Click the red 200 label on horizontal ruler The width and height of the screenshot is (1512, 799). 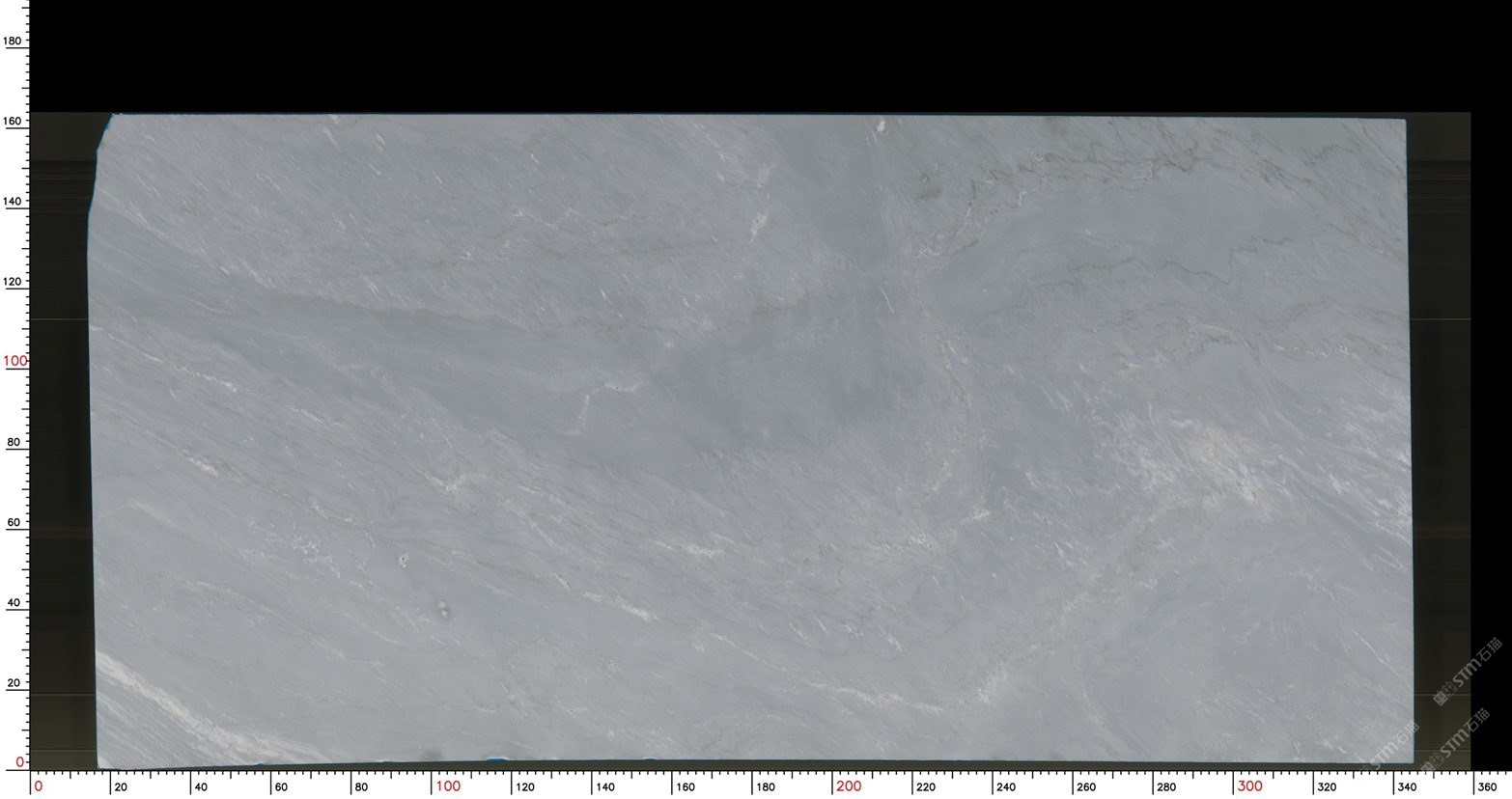coord(849,786)
